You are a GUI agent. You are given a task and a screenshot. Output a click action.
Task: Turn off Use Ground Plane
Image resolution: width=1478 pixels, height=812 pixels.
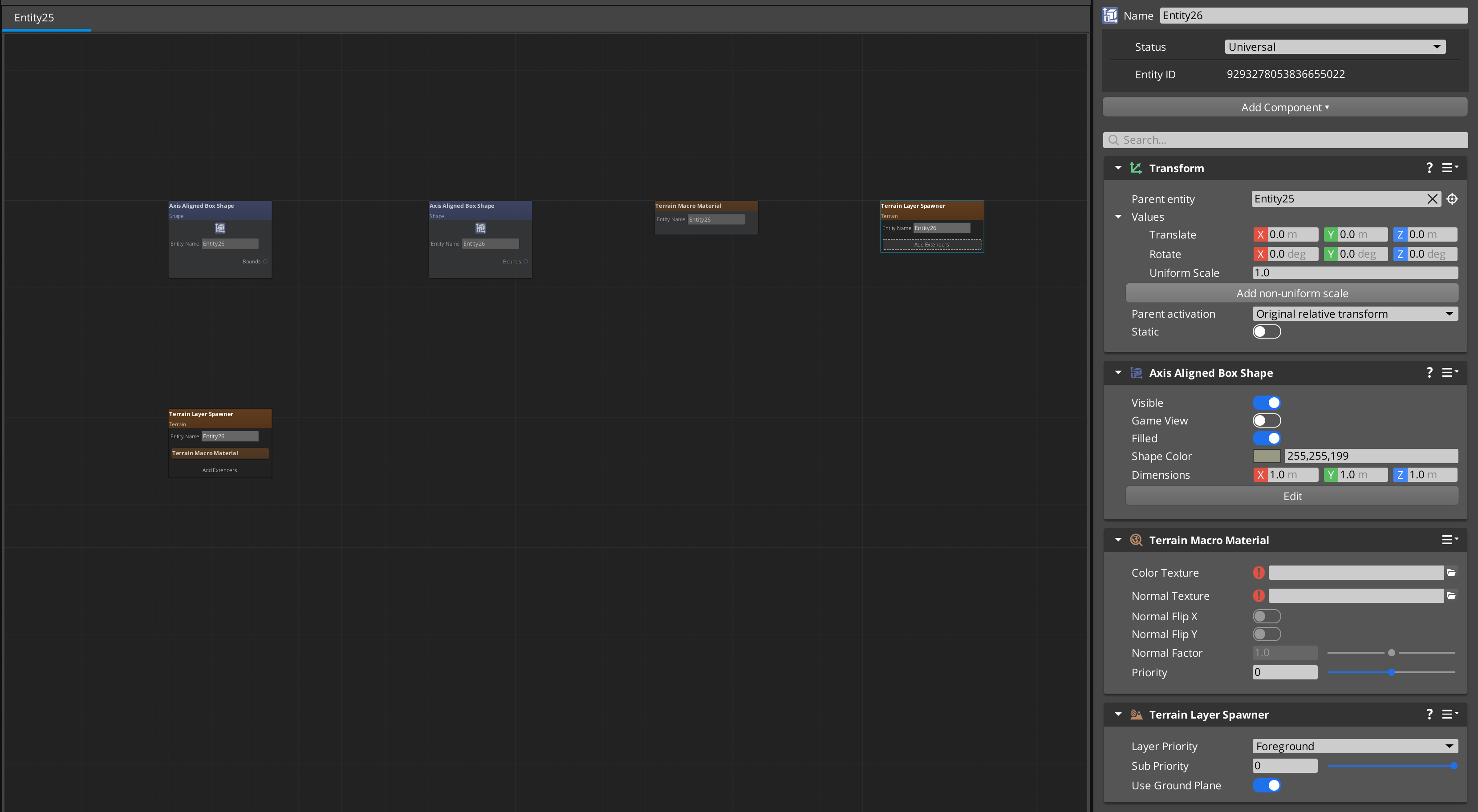point(1268,786)
